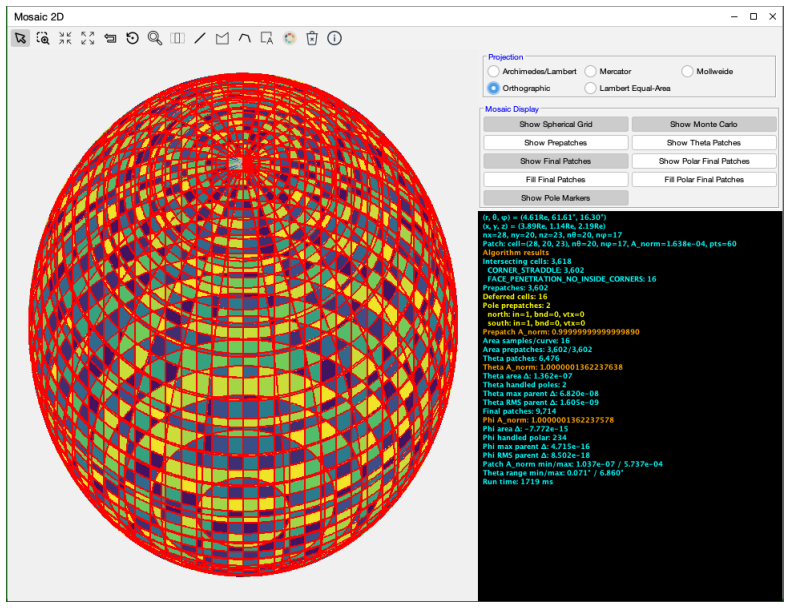Click the Mosaic 2D window title
This screenshot has width=790, height=608.
(x=39, y=17)
